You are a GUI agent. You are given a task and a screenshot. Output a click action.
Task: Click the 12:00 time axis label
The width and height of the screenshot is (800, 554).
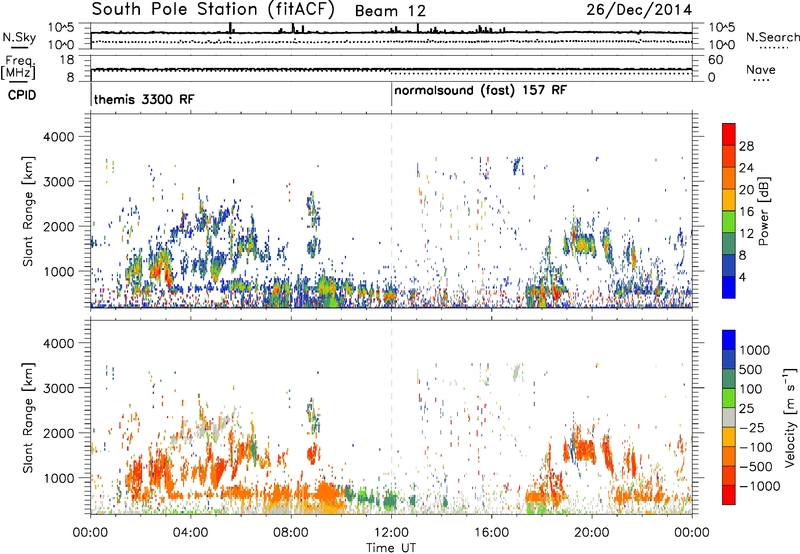391,532
